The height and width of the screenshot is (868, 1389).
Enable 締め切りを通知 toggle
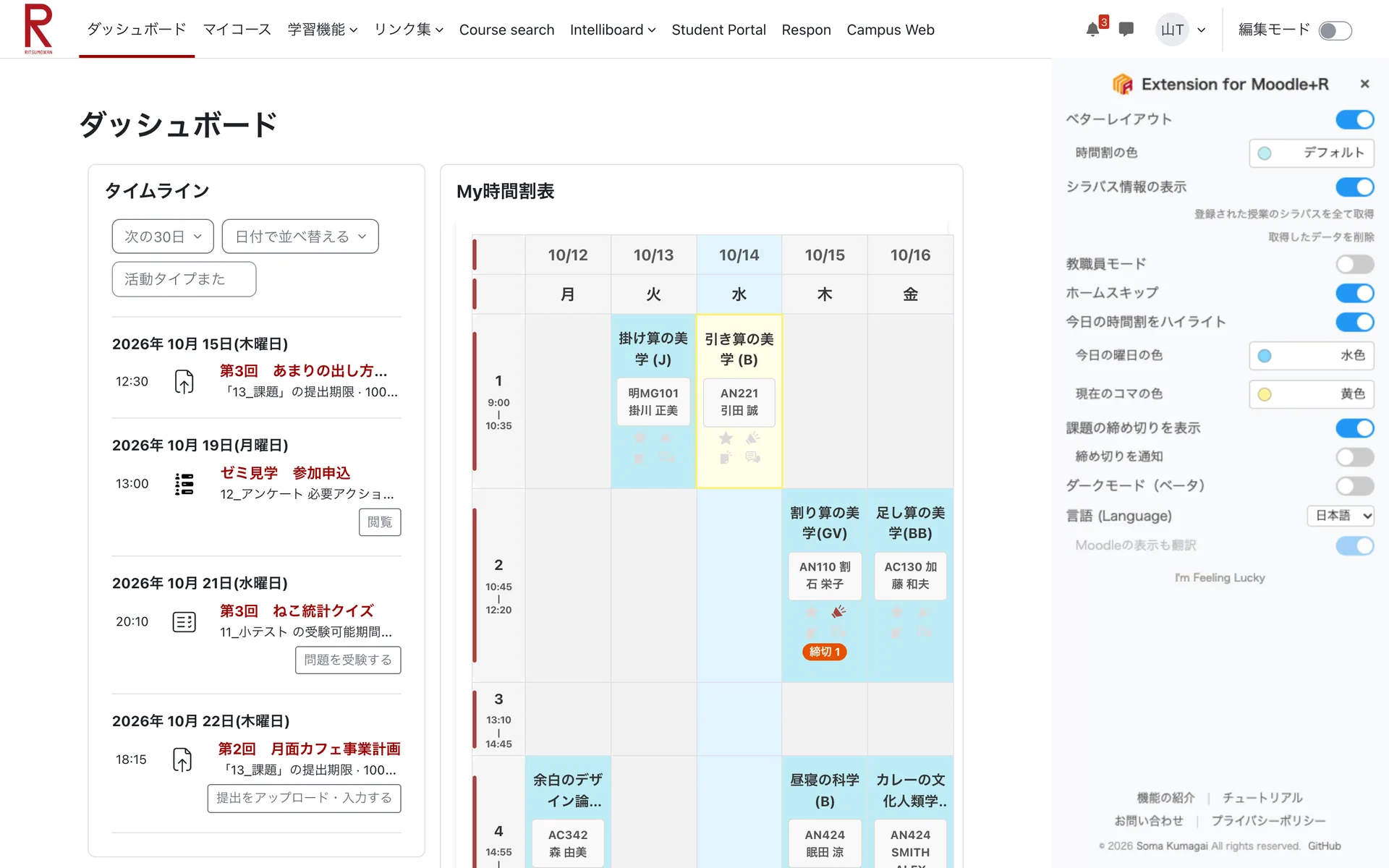[x=1354, y=456]
